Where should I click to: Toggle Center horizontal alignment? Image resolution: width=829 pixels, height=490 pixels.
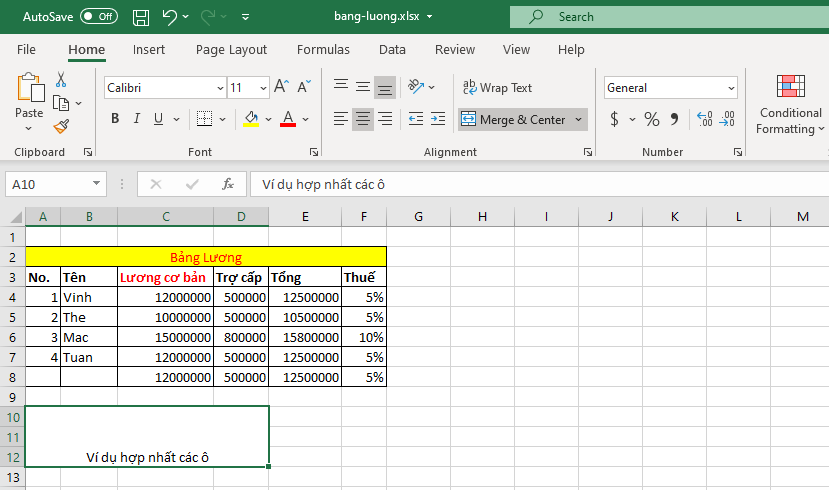pos(363,119)
